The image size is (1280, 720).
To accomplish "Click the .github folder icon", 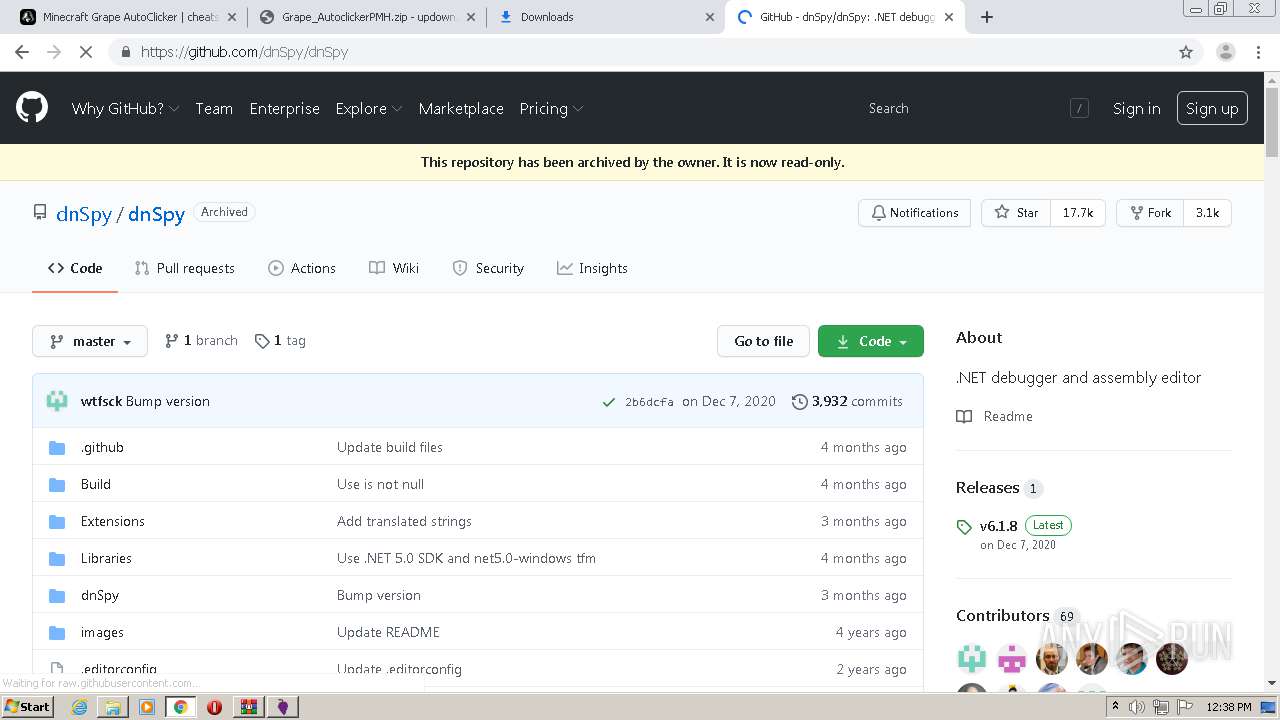I will point(57,447).
